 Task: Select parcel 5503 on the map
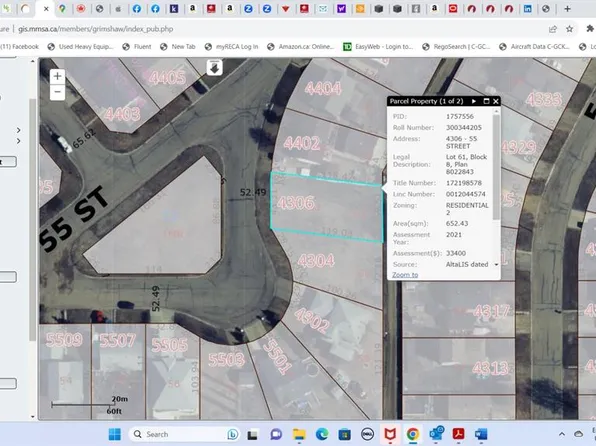click(x=227, y=359)
